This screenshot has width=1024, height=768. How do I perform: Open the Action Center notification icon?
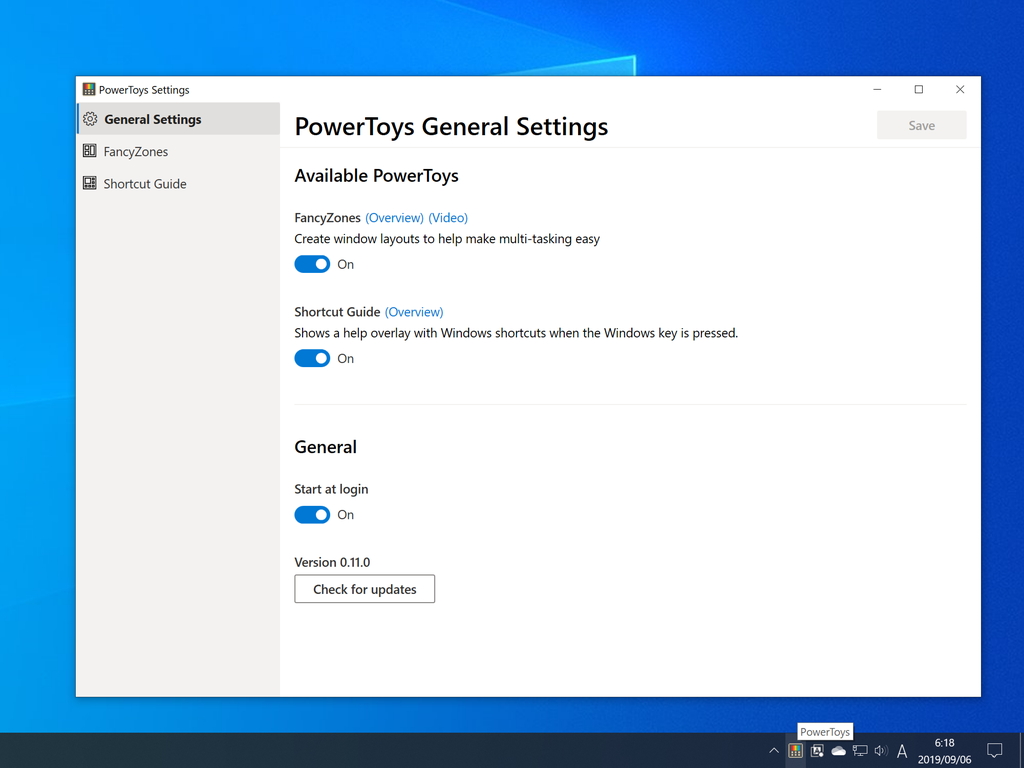tap(994, 750)
